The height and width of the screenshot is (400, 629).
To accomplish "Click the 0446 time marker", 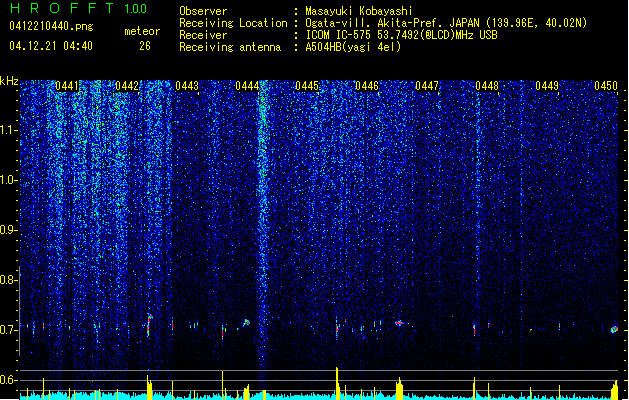I will (x=367, y=86).
